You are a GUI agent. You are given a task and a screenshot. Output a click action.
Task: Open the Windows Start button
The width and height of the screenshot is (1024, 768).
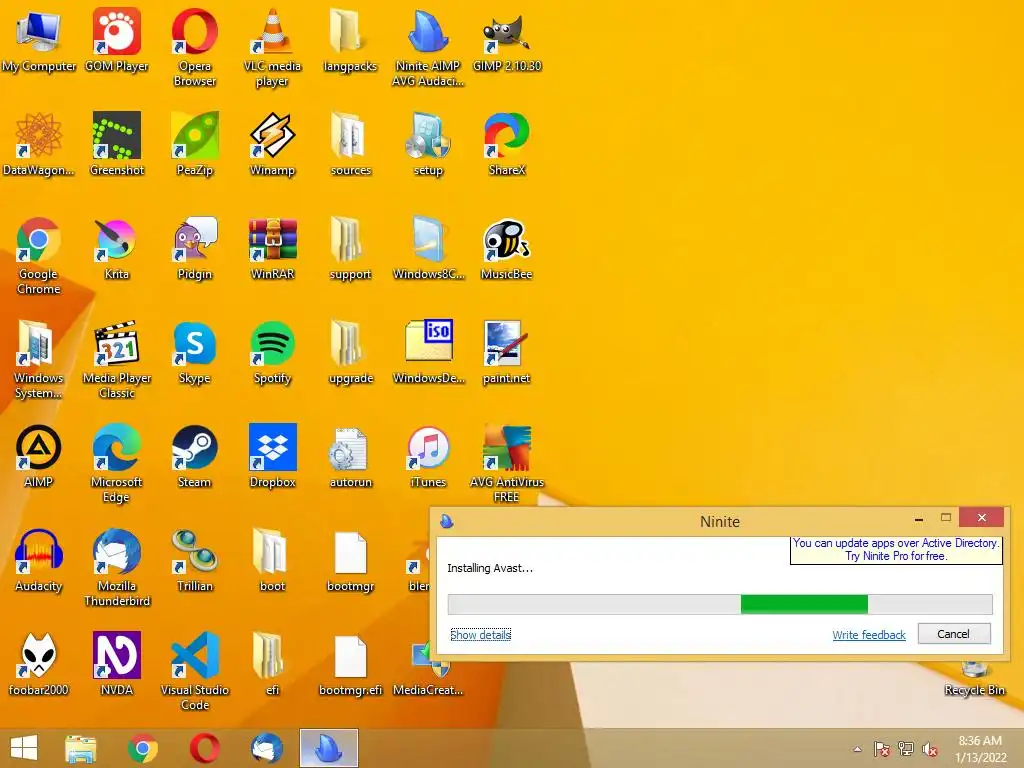tap(24, 748)
